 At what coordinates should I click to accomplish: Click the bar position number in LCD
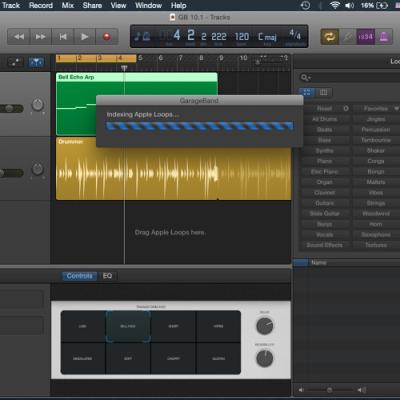(177, 35)
